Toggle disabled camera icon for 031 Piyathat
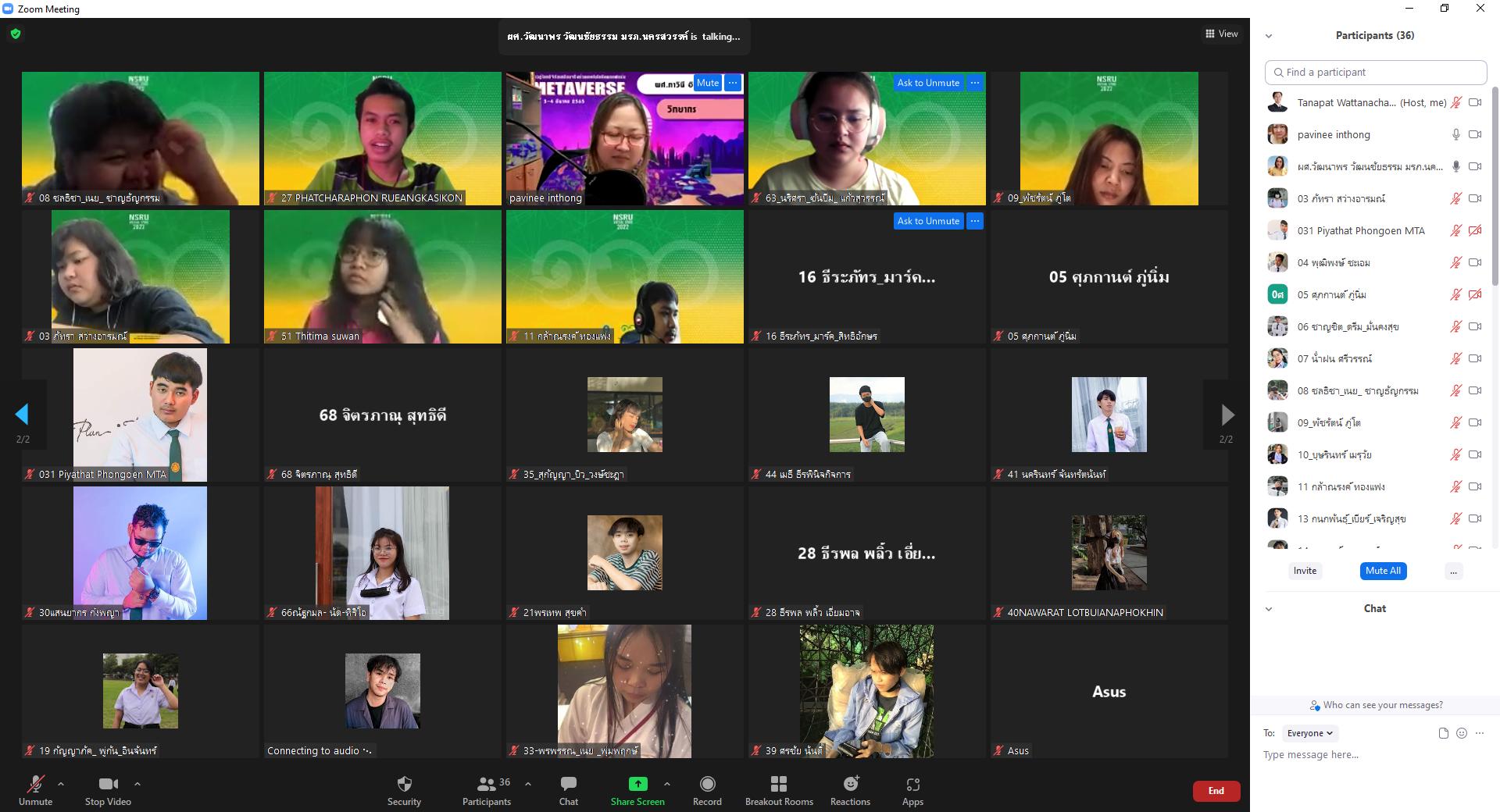This screenshot has height=812, width=1500. click(1475, 230)
